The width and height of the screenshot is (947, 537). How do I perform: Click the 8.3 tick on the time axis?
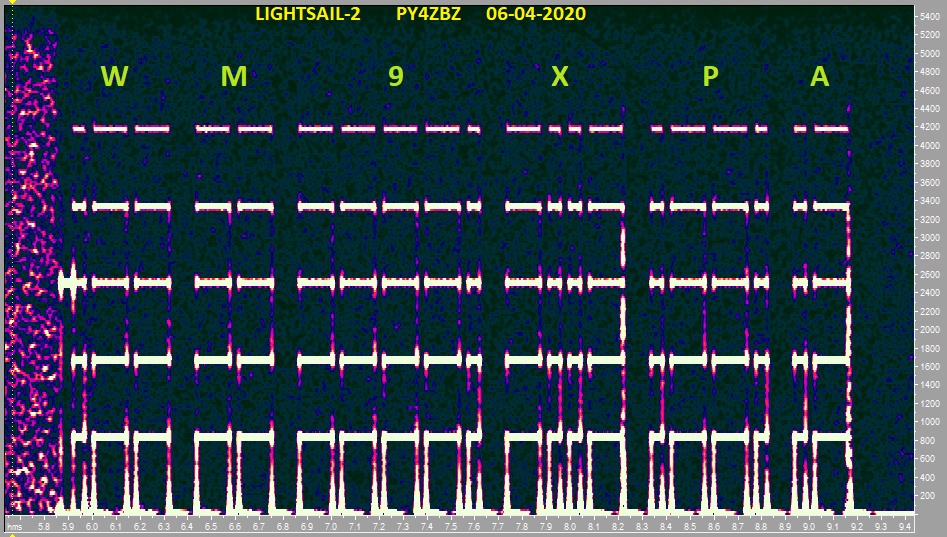pyautogui.click(x=641, y=527)
